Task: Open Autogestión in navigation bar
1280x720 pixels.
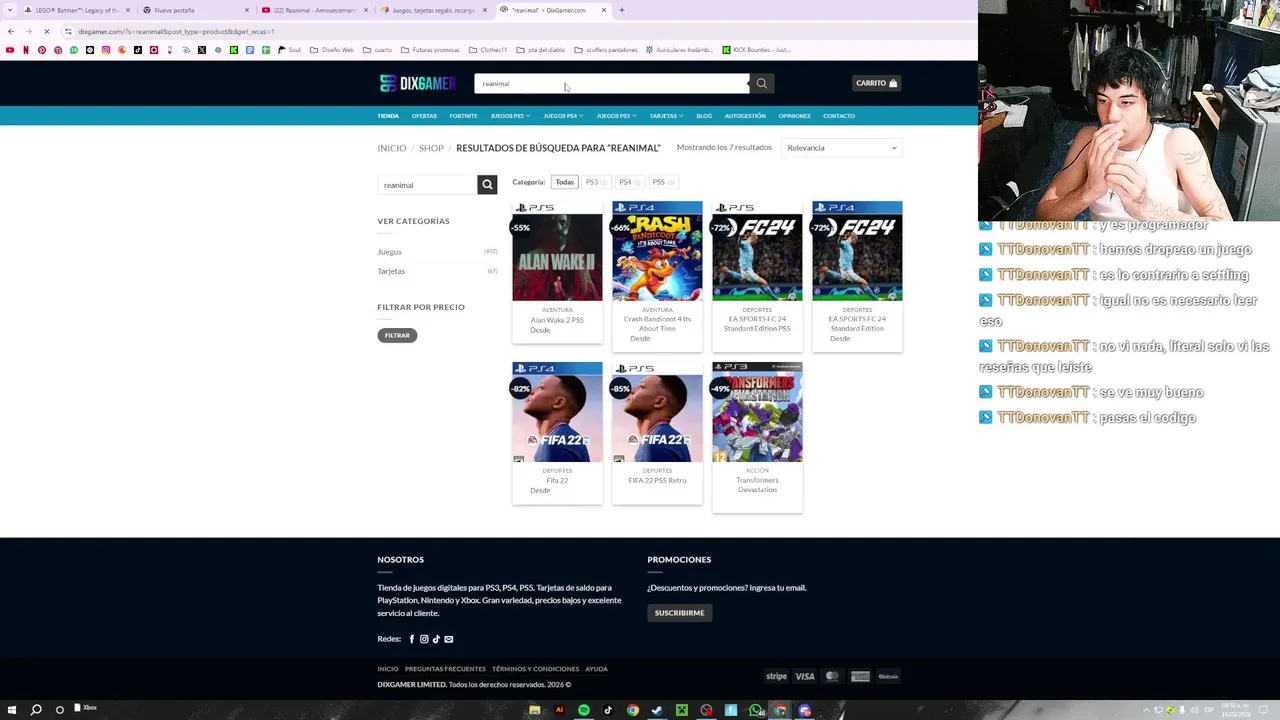Action: point(745,116)
